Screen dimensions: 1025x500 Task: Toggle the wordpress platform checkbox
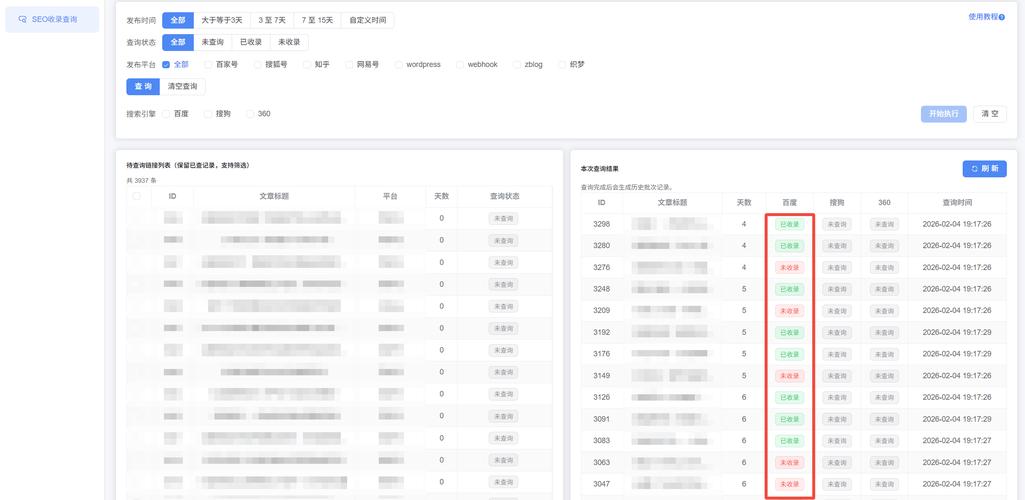(398, 64)
